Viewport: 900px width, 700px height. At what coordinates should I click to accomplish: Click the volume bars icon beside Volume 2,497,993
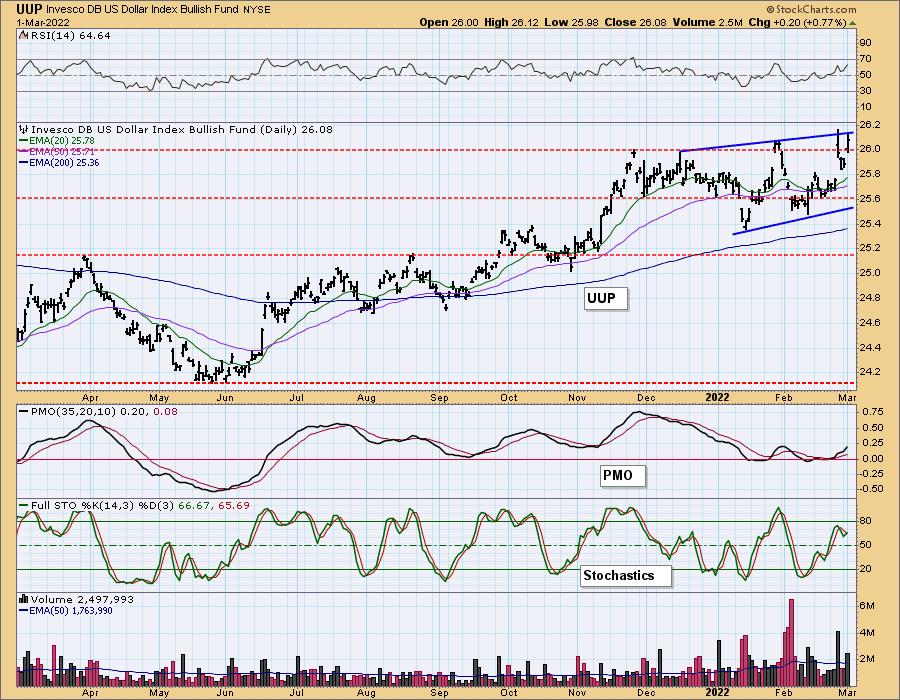point(24,600)
